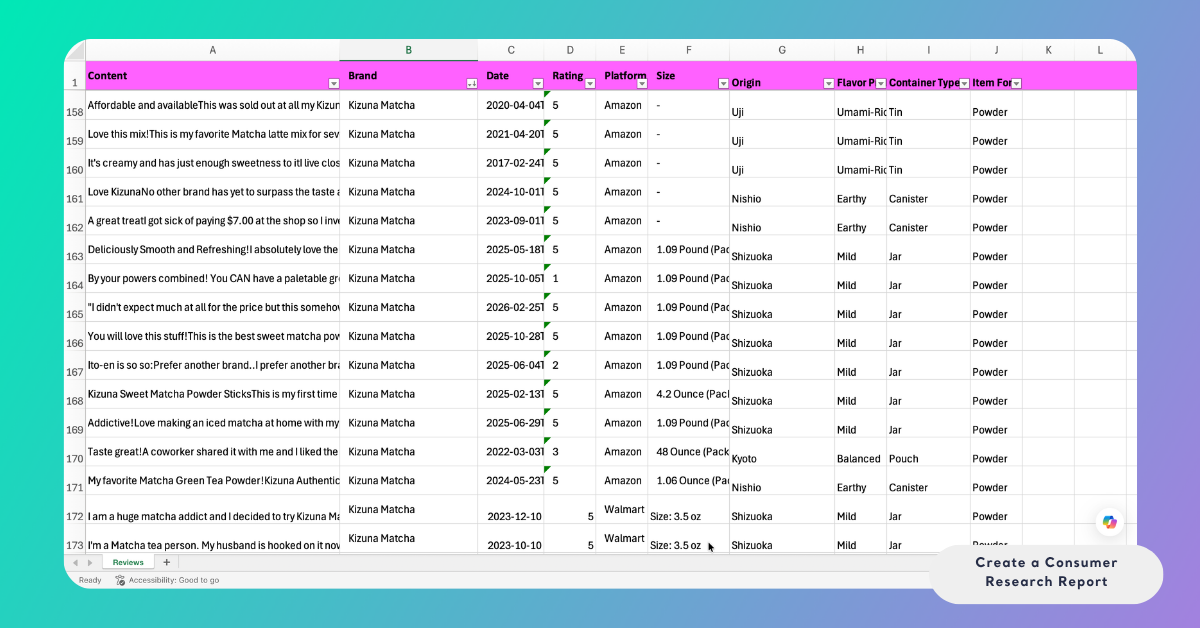
Task: Select column J header
Action: [996, 50]
